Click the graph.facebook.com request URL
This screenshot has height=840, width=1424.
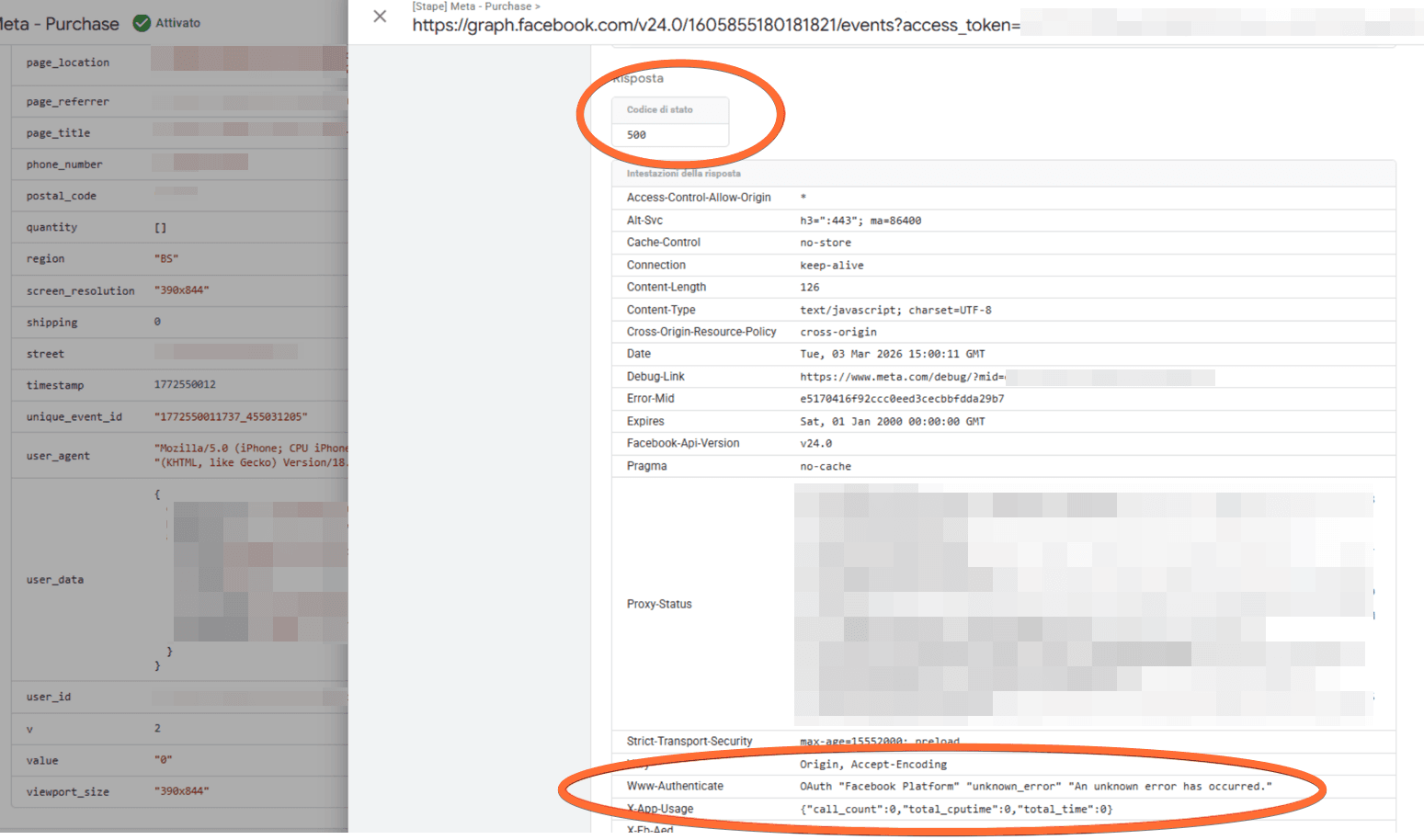(x=715, y=26)
